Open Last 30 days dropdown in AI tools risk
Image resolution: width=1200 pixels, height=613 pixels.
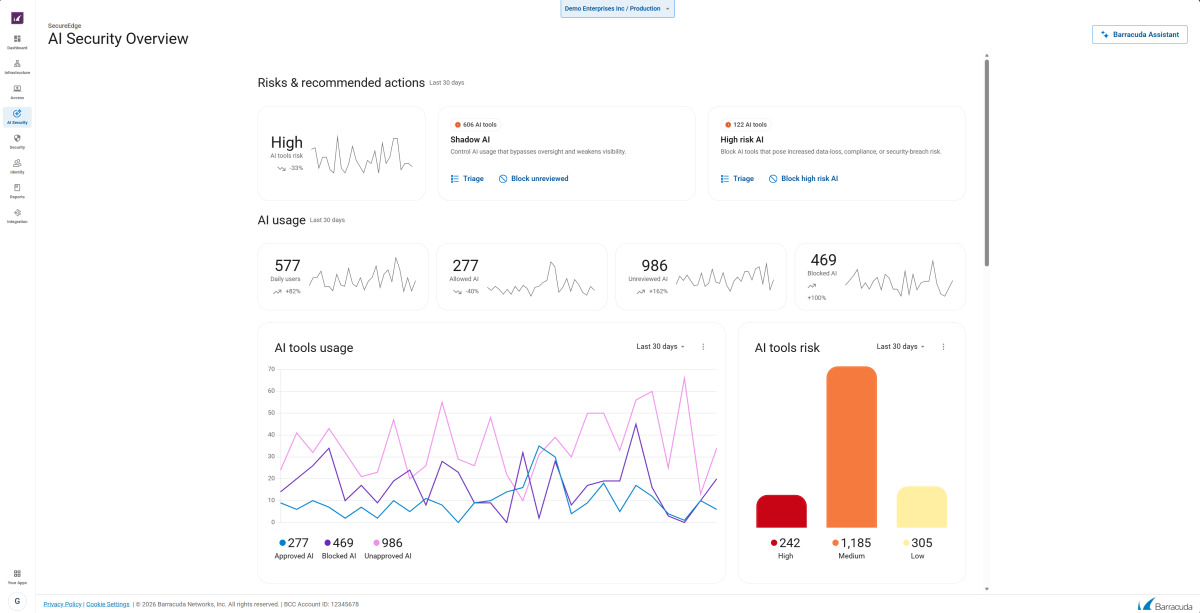click(900, 347)
